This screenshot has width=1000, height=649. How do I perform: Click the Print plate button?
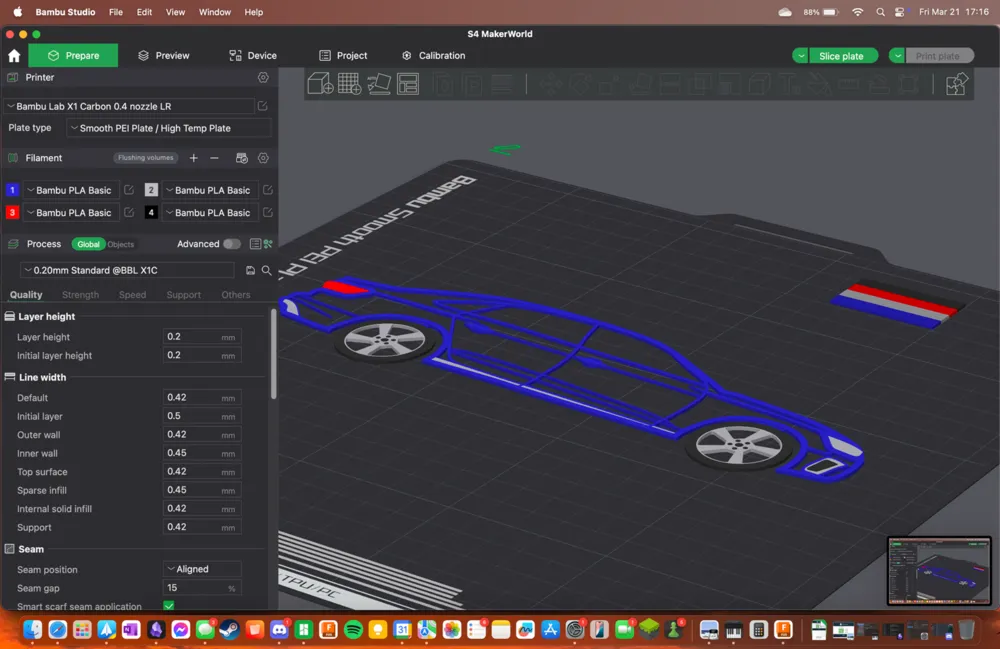[938, 56]
